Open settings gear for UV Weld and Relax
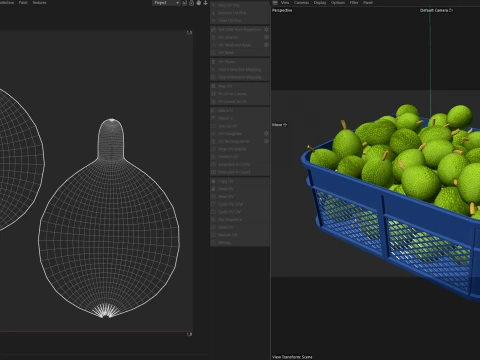 tap(266, 45)
